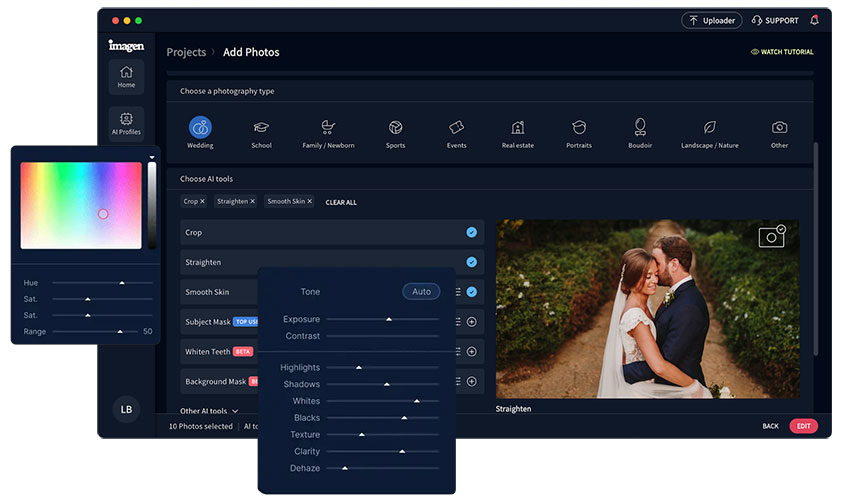Open AI Profiles in the sidebar
The width and height of the screenshot is (850, 497).
[x=126, y=123]
